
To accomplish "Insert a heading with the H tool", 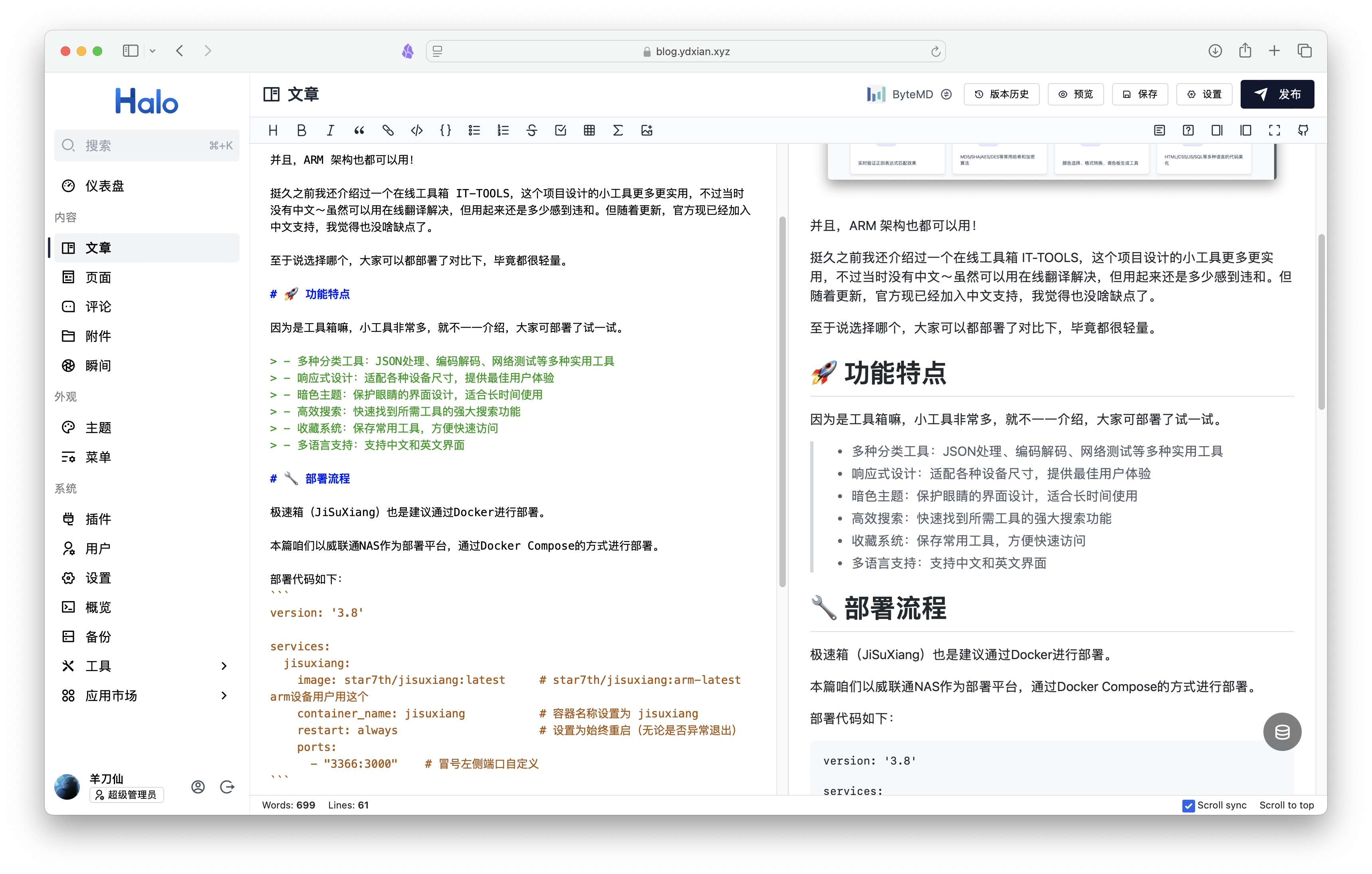I will click(x=273, y=131).
